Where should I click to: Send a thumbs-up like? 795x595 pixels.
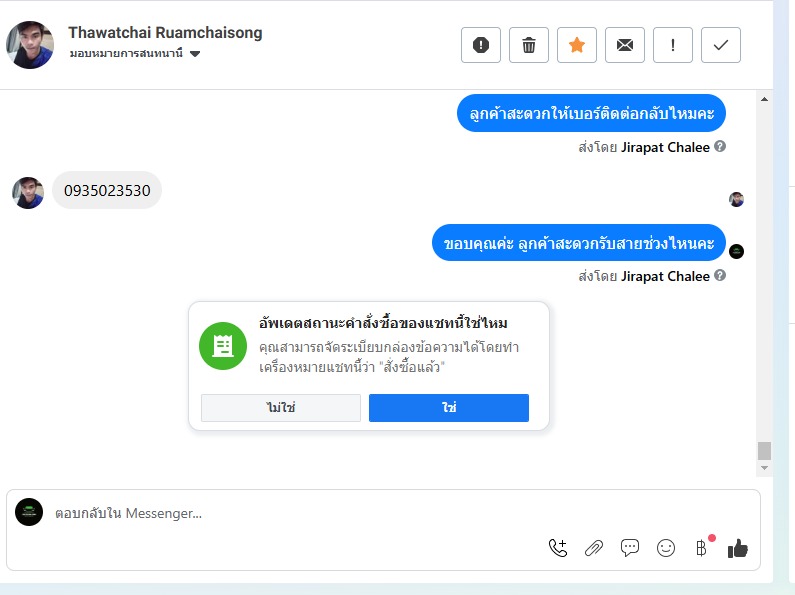tap(738, 547)
